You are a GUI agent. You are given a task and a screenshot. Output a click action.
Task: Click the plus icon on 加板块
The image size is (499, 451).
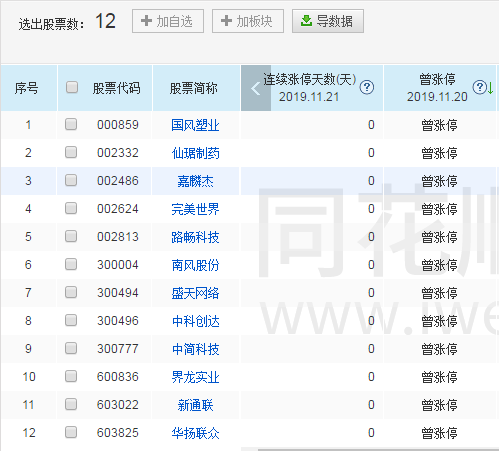pyautogui.click(x=226, y=21)
